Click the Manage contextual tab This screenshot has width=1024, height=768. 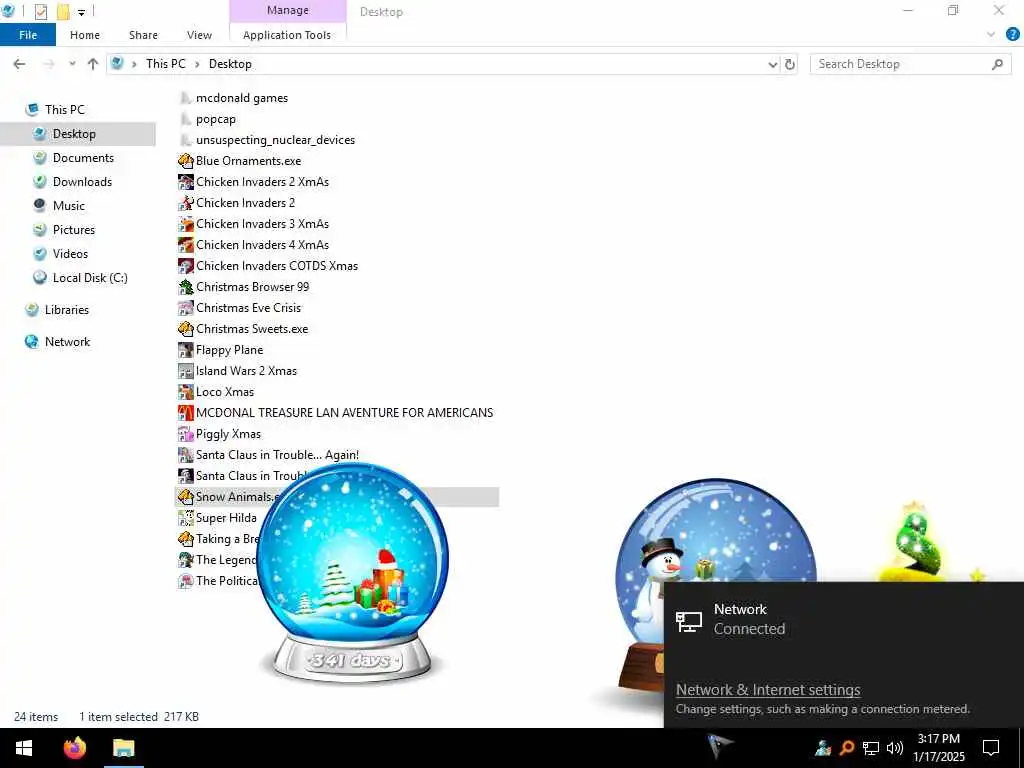[288, 10]
